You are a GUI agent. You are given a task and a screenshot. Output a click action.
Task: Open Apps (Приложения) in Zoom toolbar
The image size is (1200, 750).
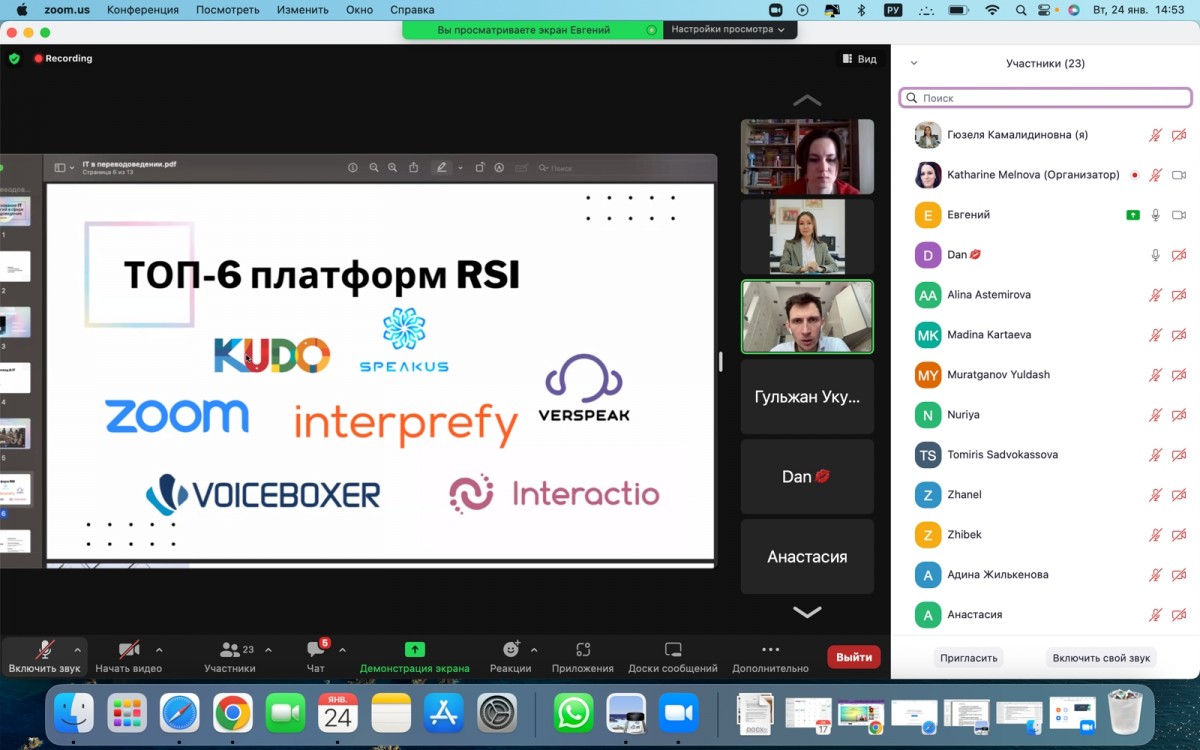(583, 650)
